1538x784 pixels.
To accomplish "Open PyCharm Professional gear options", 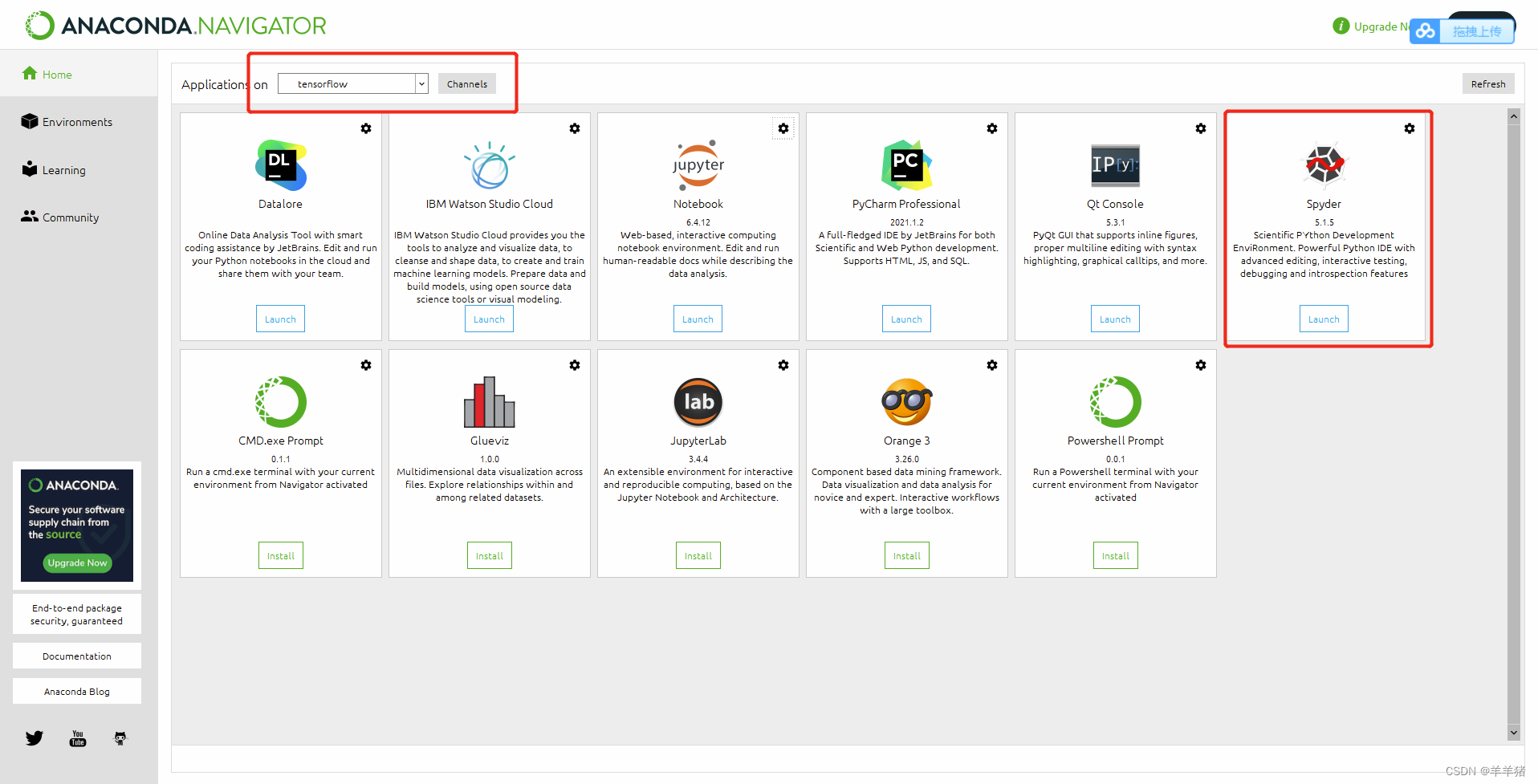I will click(992, 128).
